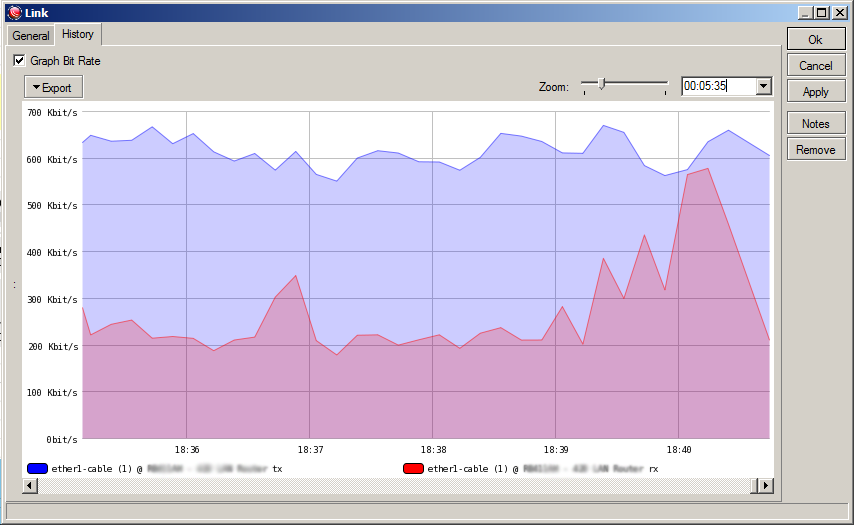Screen dimensions: 854x525
Task: Select the History tab
Action: pos(78,34)
